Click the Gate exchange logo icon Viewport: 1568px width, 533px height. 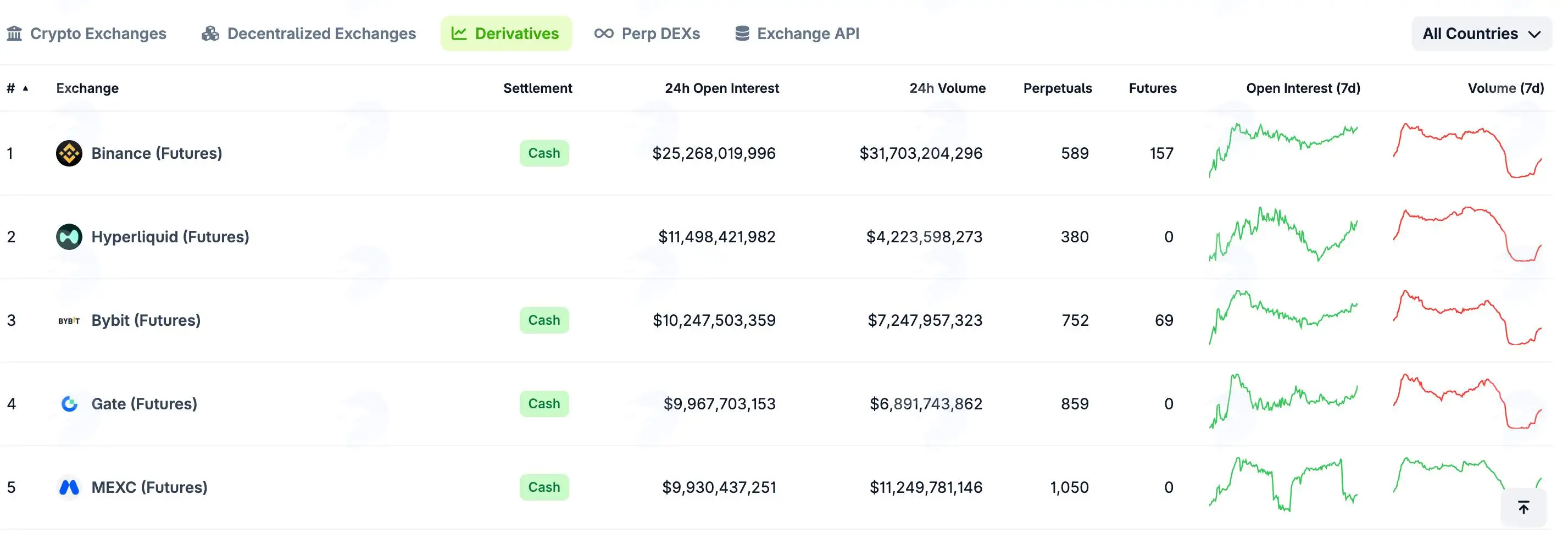click(x=69, y=404)
